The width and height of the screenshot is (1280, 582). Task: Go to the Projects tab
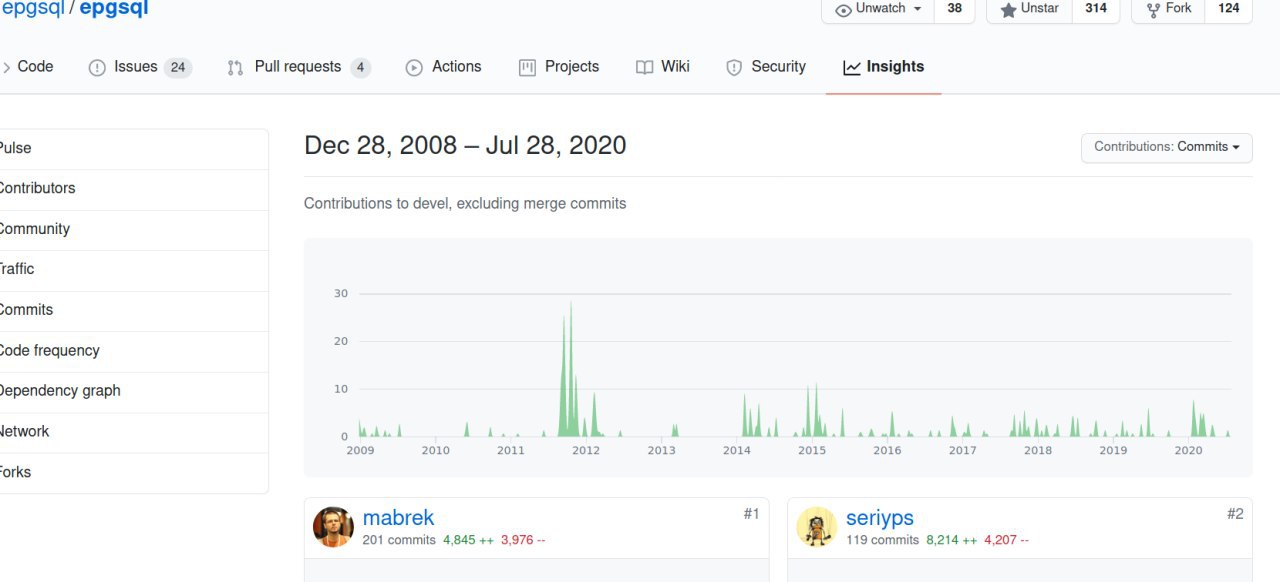(559, 67)
